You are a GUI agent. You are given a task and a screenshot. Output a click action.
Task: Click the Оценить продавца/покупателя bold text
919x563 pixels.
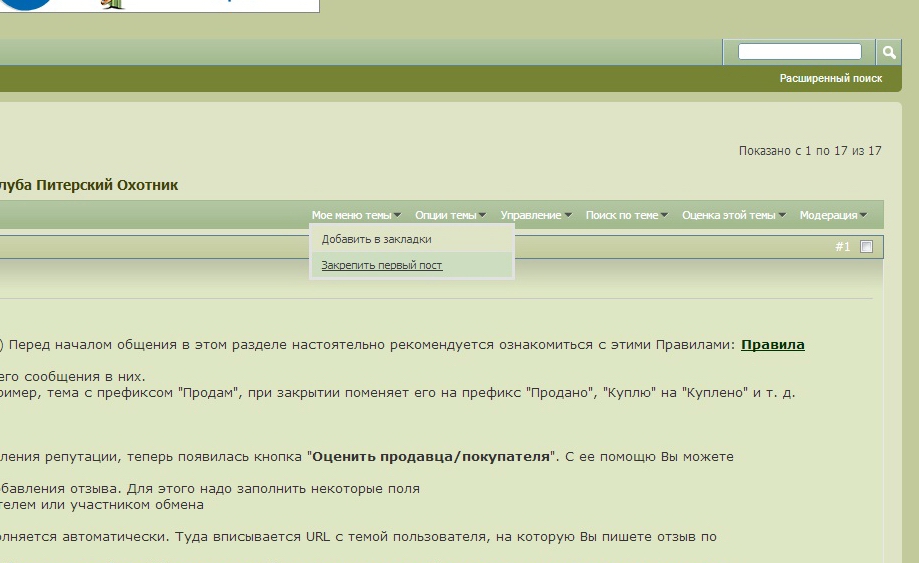pos(431,457)
